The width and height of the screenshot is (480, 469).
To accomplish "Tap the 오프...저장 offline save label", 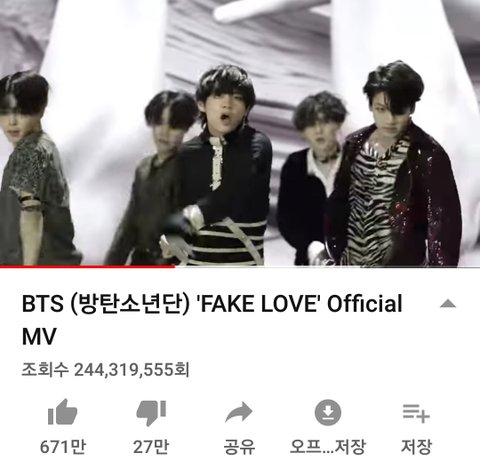I will click(328, 447).
